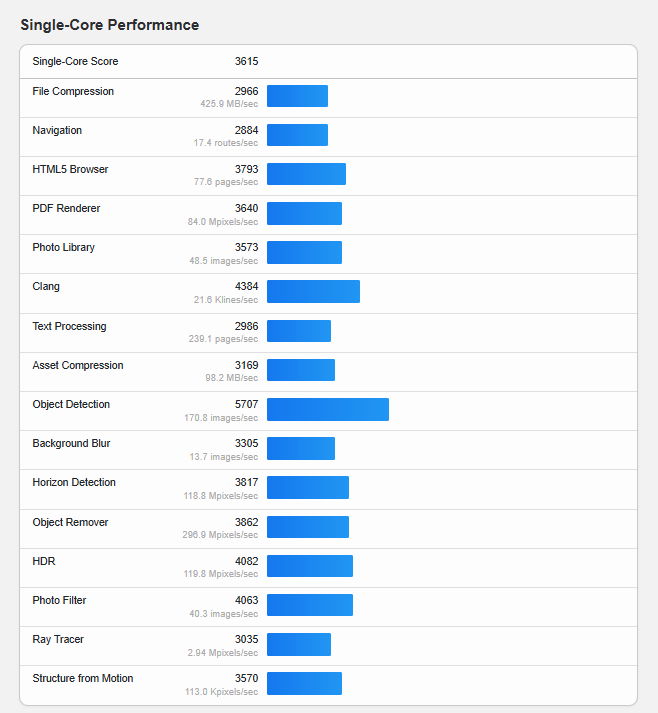Click the HDR benchmark score bar
Image resolution: width=658 pixels, height=713 pixels.
pos(309,566)
